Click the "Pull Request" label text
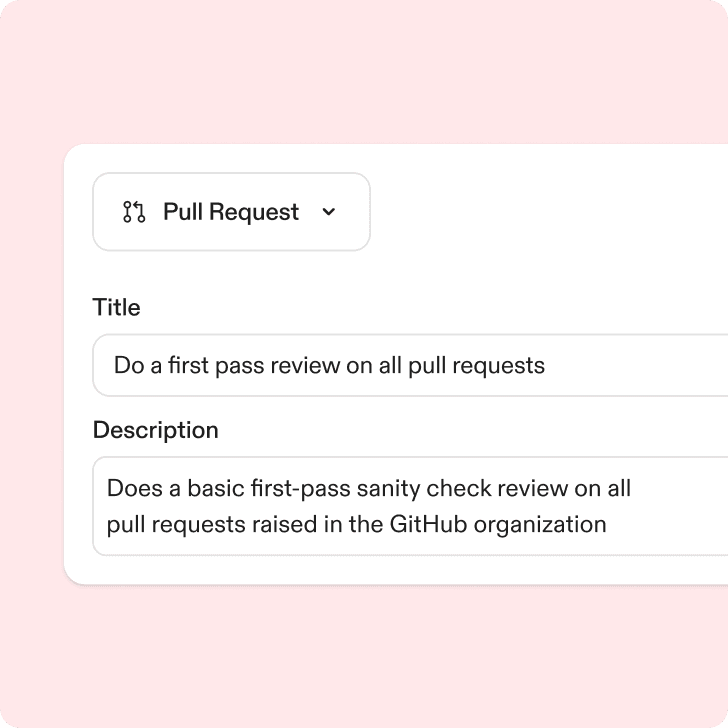 tap(231, 212)
